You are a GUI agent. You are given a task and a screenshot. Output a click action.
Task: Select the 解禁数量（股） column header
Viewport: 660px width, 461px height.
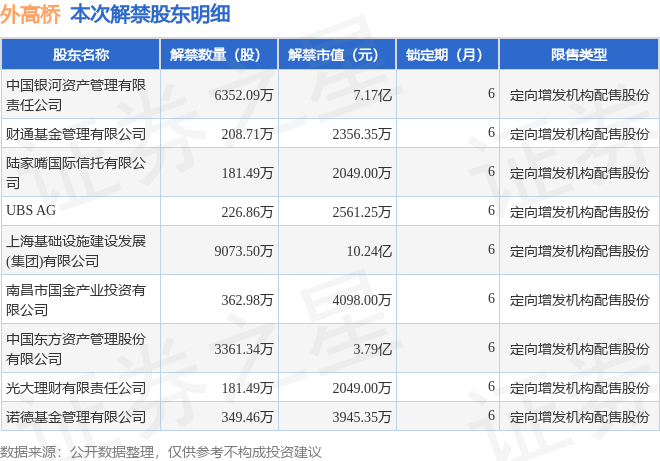[x=220, y=55]
